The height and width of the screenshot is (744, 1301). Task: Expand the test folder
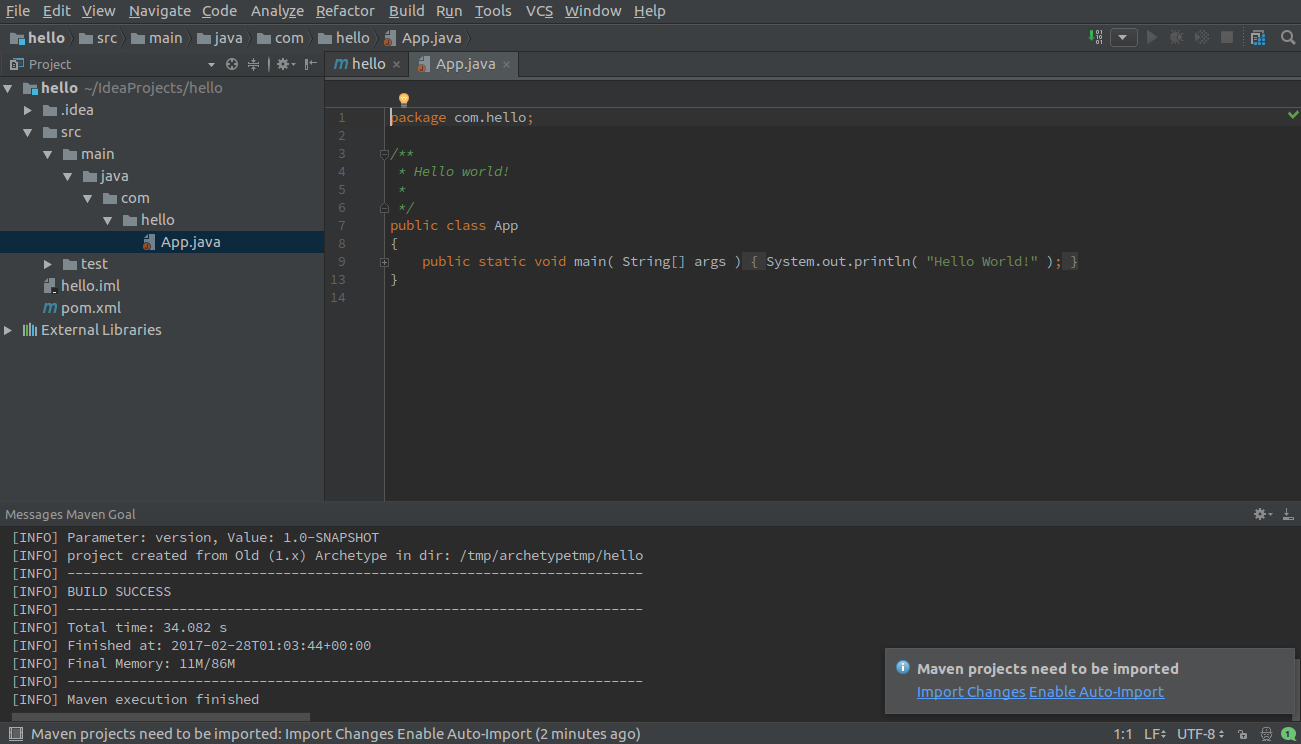tap(48, 264)
